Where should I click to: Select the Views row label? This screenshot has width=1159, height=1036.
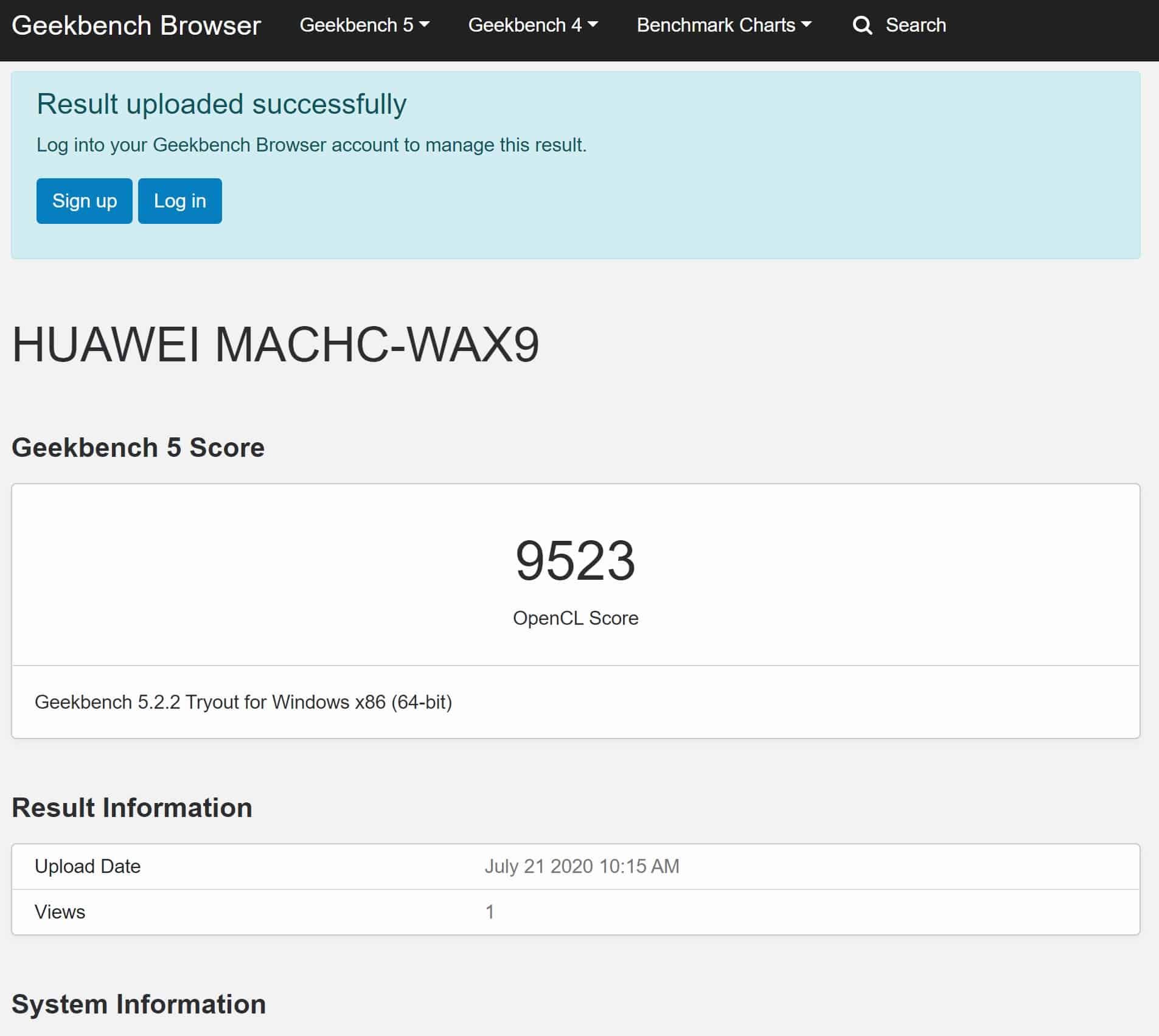[60, 912]
